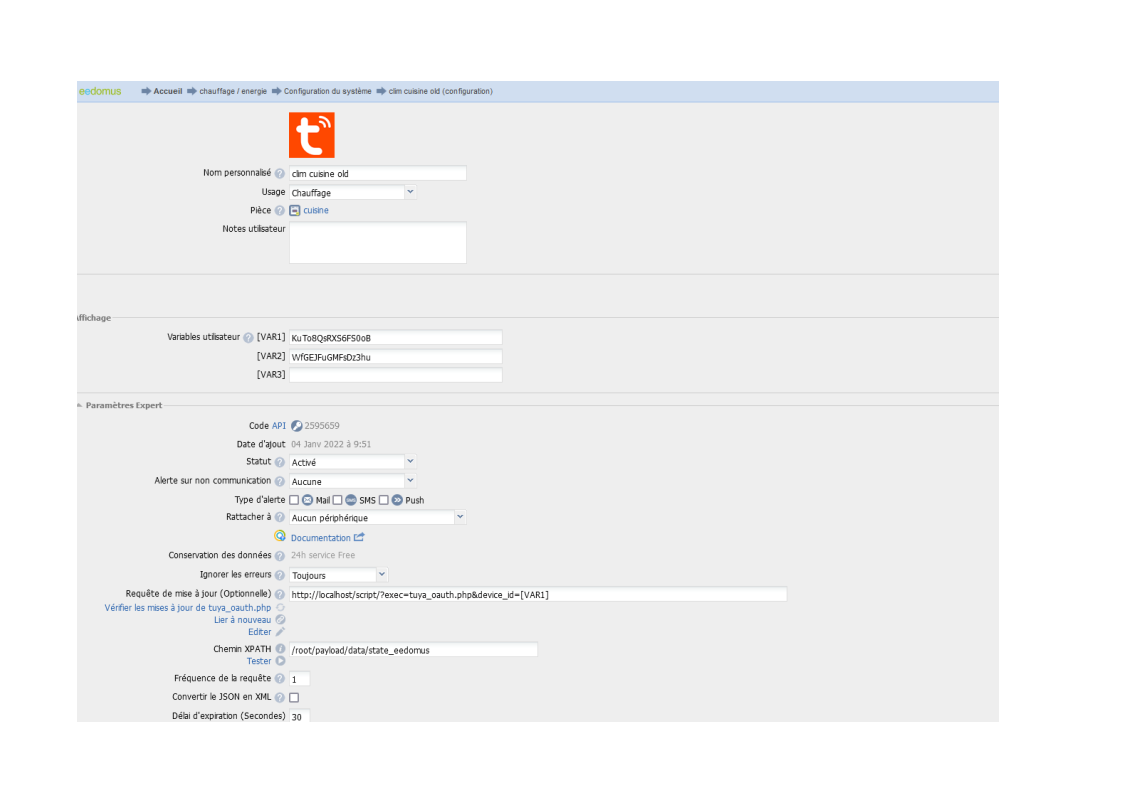Viewport: 1122px width, 793px height.
Task: Click the API link next to Code
Action: pyautogui.click(x=278, y=426)
